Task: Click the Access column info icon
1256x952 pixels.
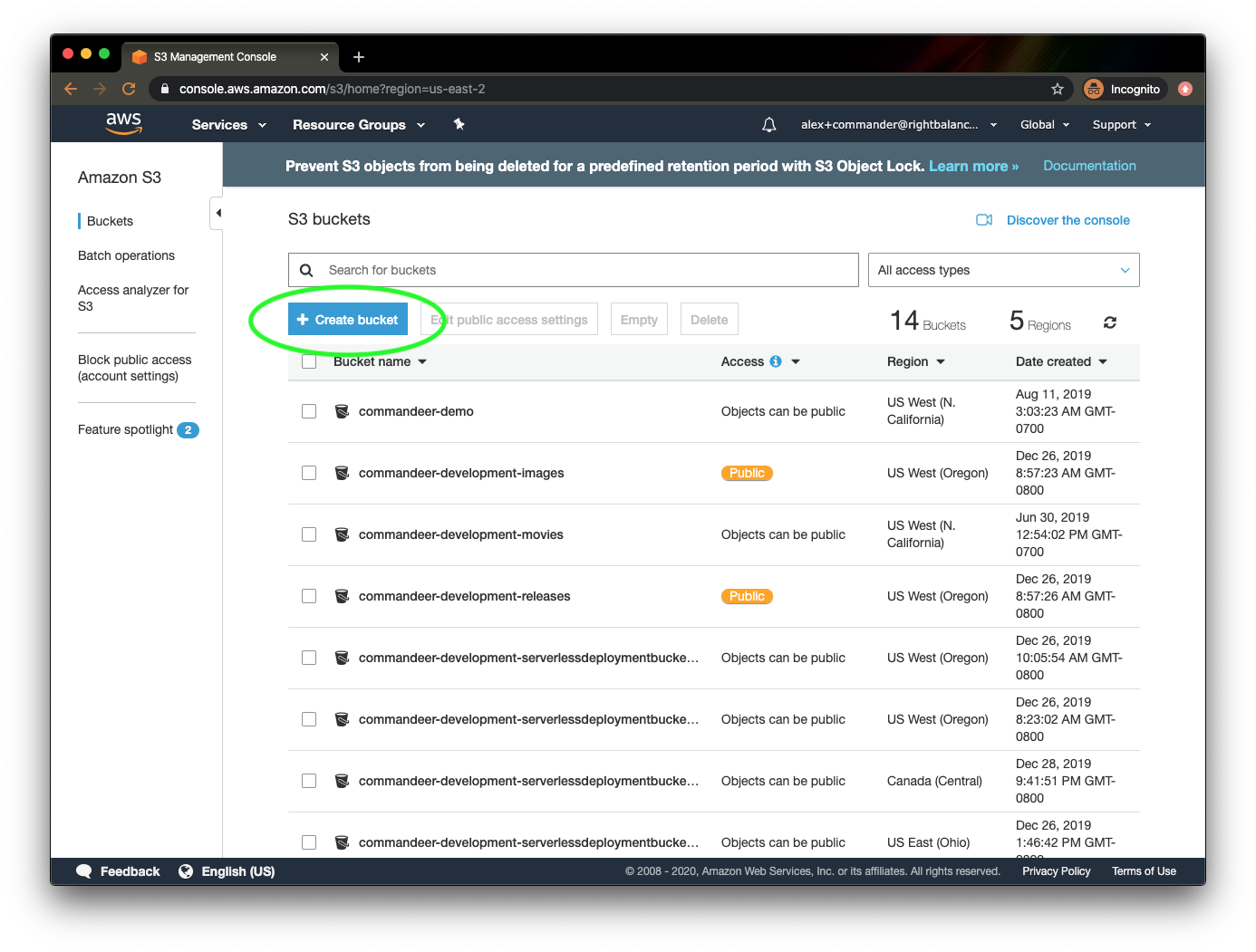Action: point(776,361)
